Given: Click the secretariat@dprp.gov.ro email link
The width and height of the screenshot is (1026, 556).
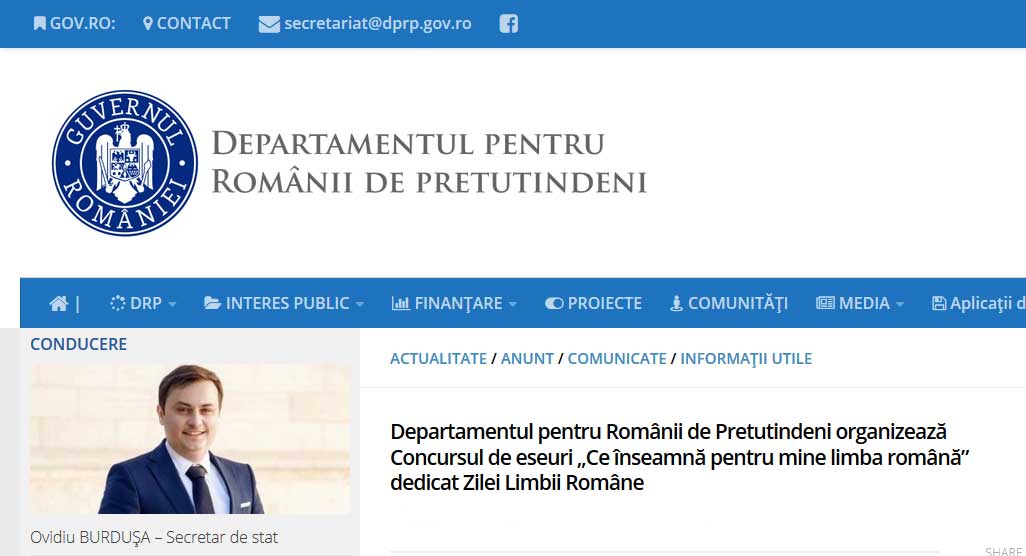Looking at the screenshot, I should (378, 24).
